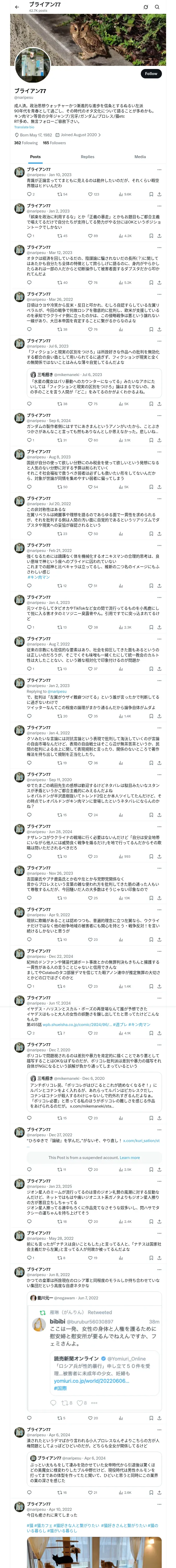The image size is (176, 1568).
Task: View the 165 Followers list
Action: 54,143
